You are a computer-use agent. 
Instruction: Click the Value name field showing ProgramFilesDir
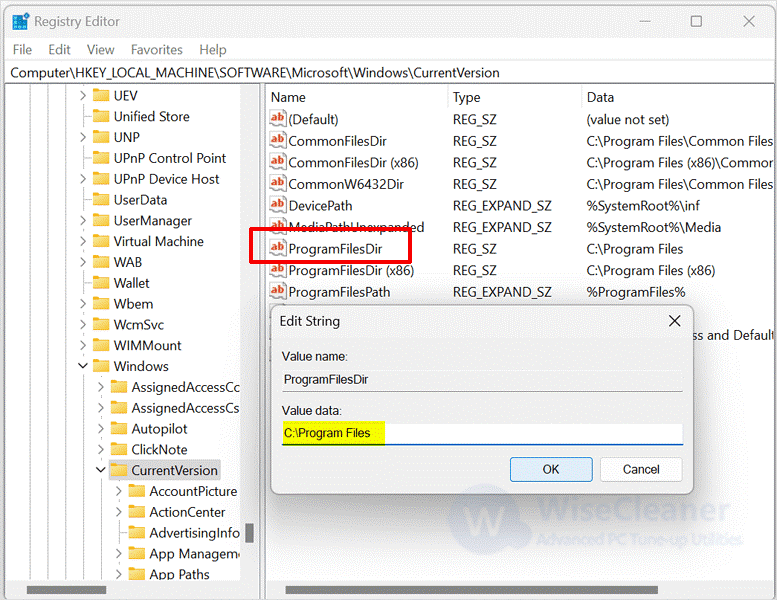point(482,380)
